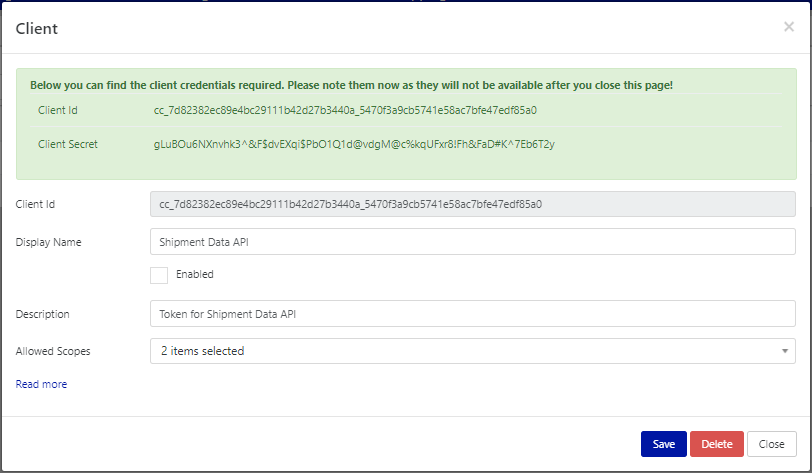This screenshot has height=473, width=812.
Task: Click the Client dialog title
Action: pyautogui.click(x=37, y=29)
